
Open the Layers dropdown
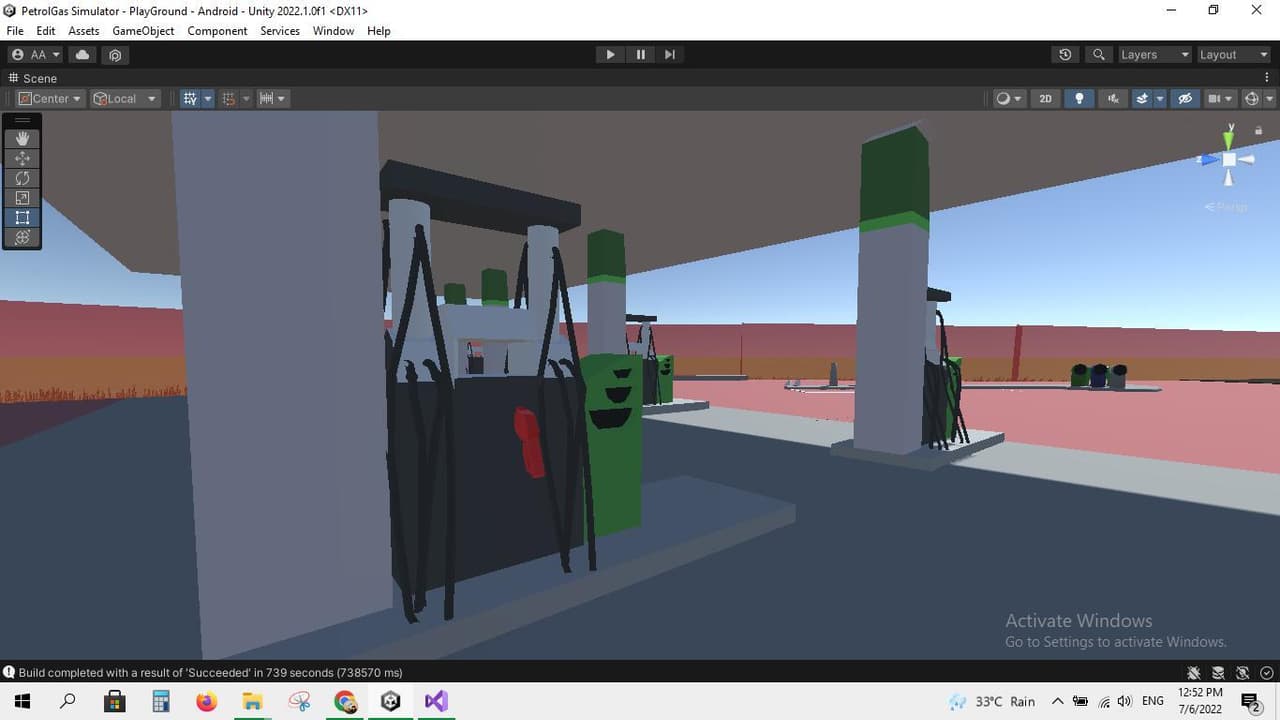point(1154,55)
